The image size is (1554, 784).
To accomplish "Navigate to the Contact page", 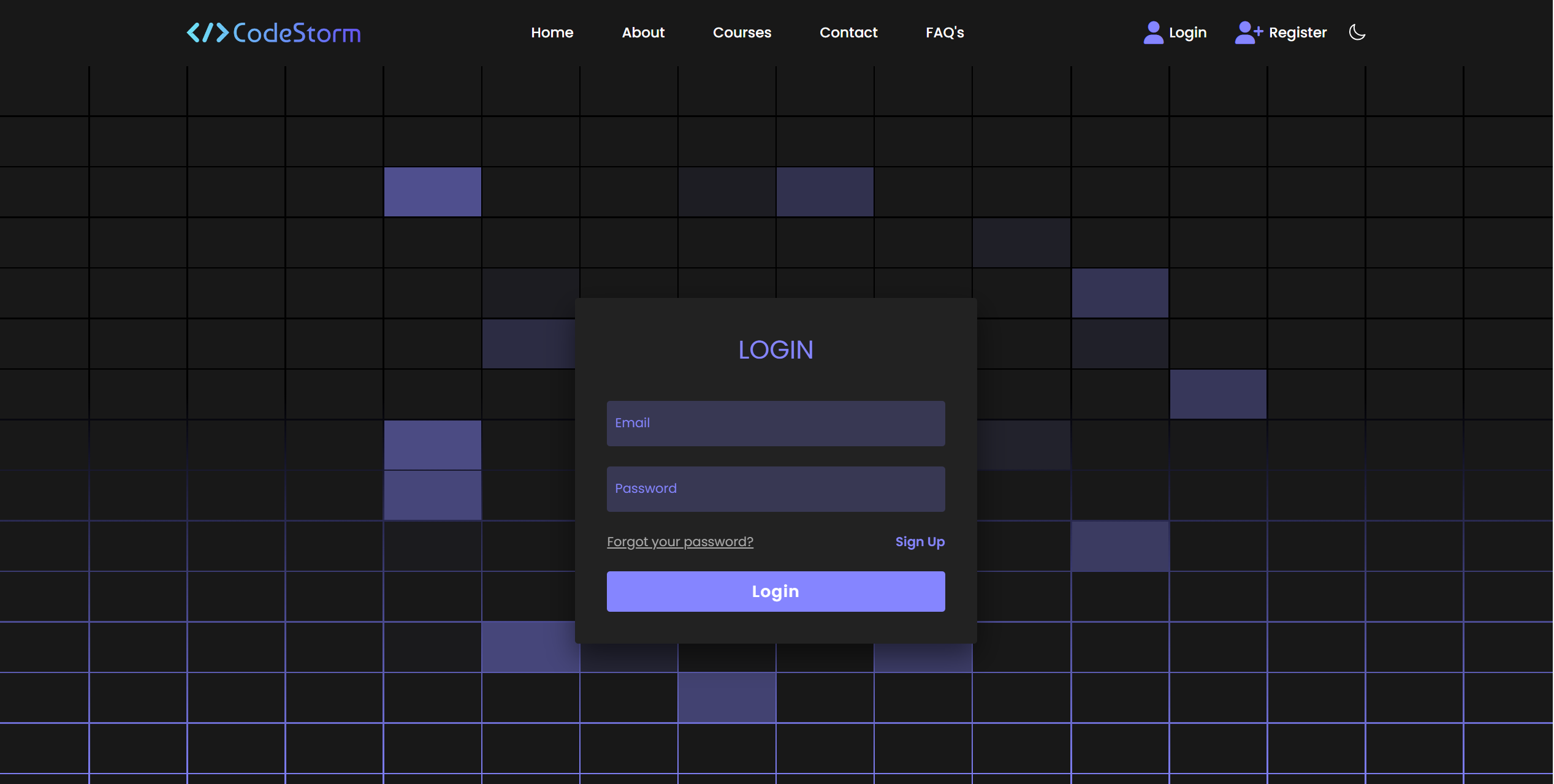I will pos(848,32).
